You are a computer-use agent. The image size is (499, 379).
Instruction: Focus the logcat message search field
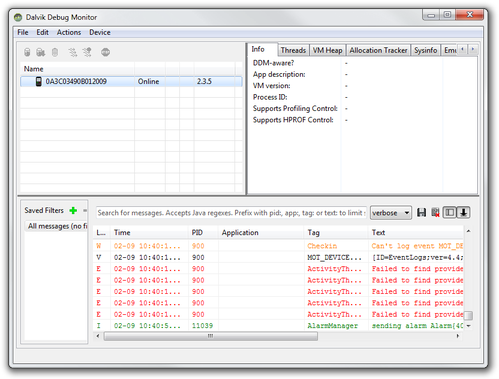pyautogui.click(x=231, y=213)
